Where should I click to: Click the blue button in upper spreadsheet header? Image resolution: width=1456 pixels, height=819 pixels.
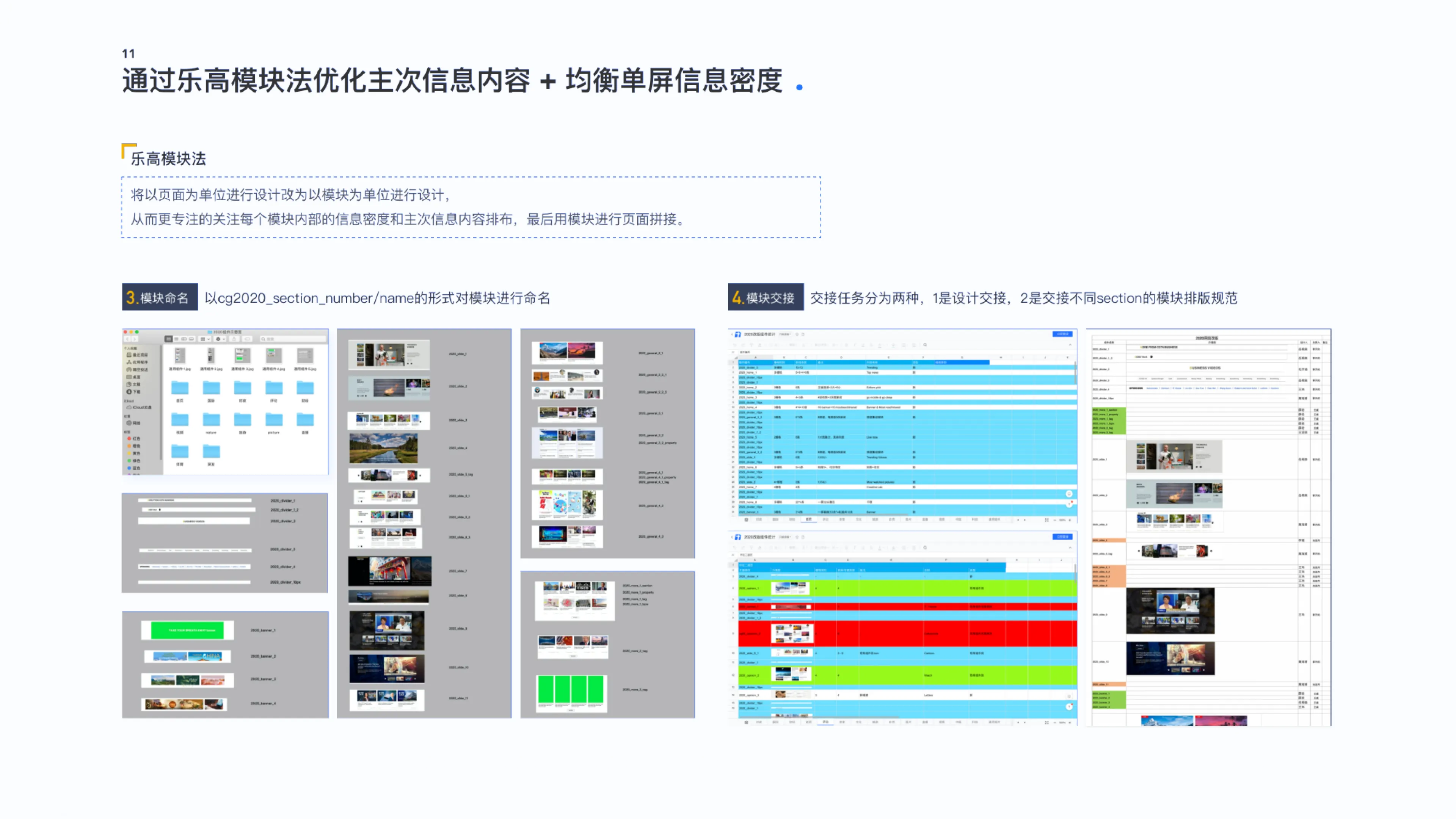[x=1062, y=334]
